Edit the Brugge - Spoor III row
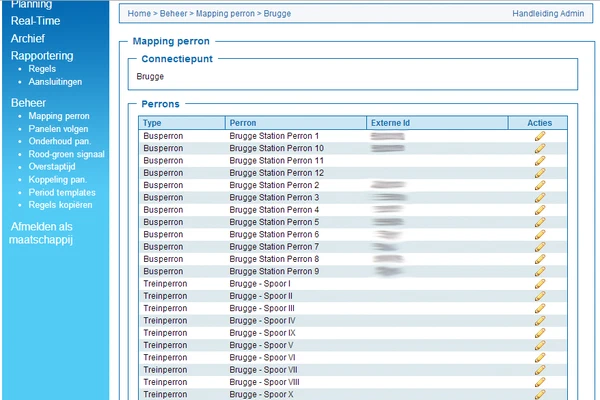The height and width of the screenshot is (400, 600). pyautogui.click(x=540, y=308)
